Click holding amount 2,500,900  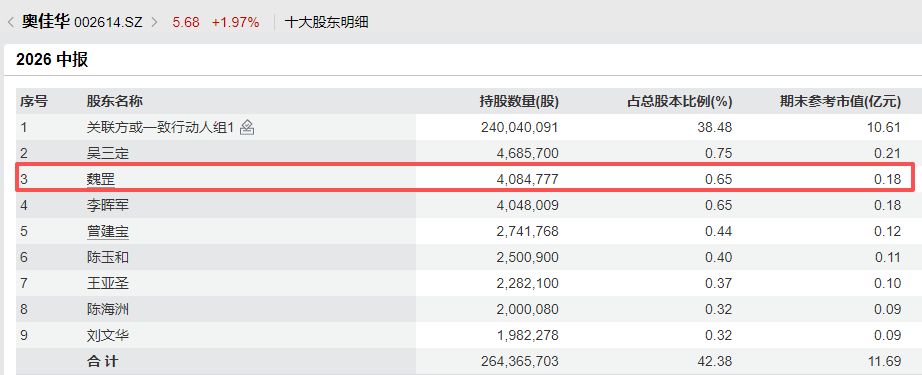[x=527, y=257]
